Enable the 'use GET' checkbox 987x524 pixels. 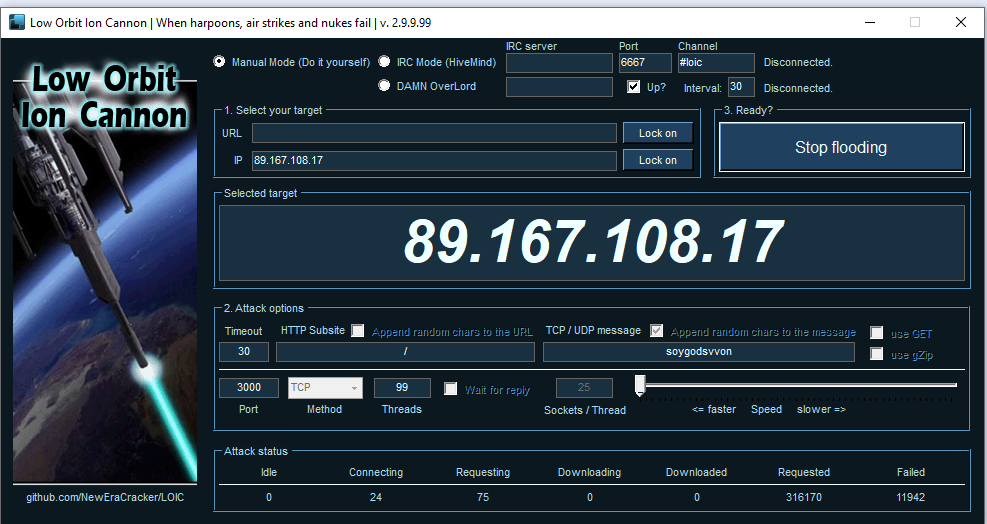click(x=877, y=333)
